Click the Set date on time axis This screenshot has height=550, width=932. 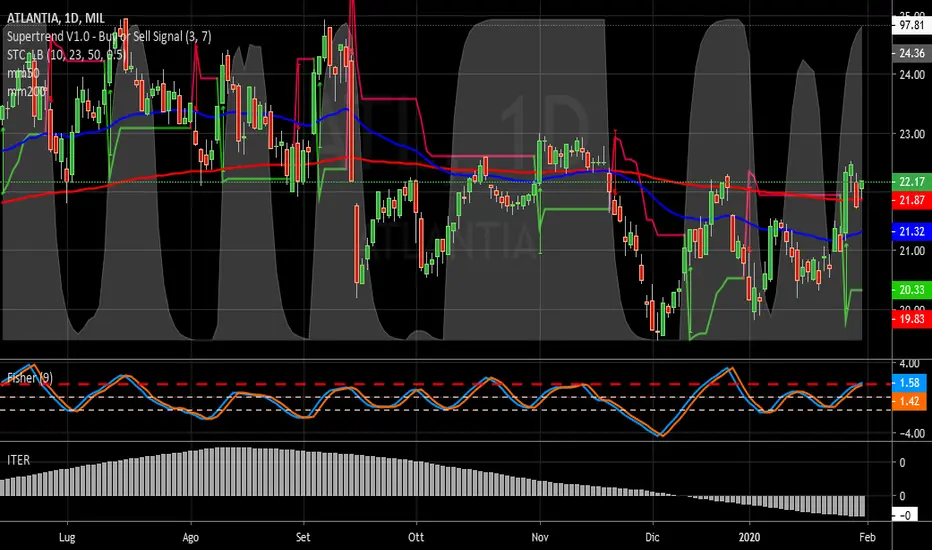tap(303, 537)
